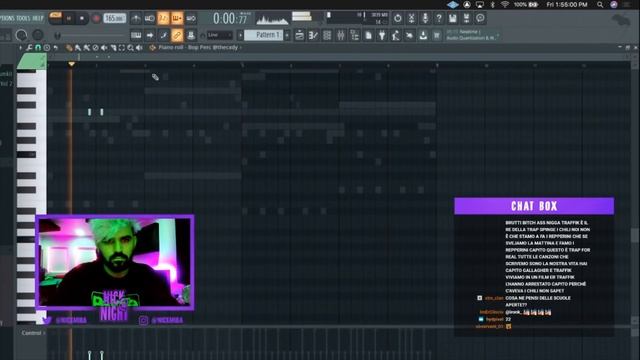Disable the orange multilink to controllers button

(x=177, y=36)
